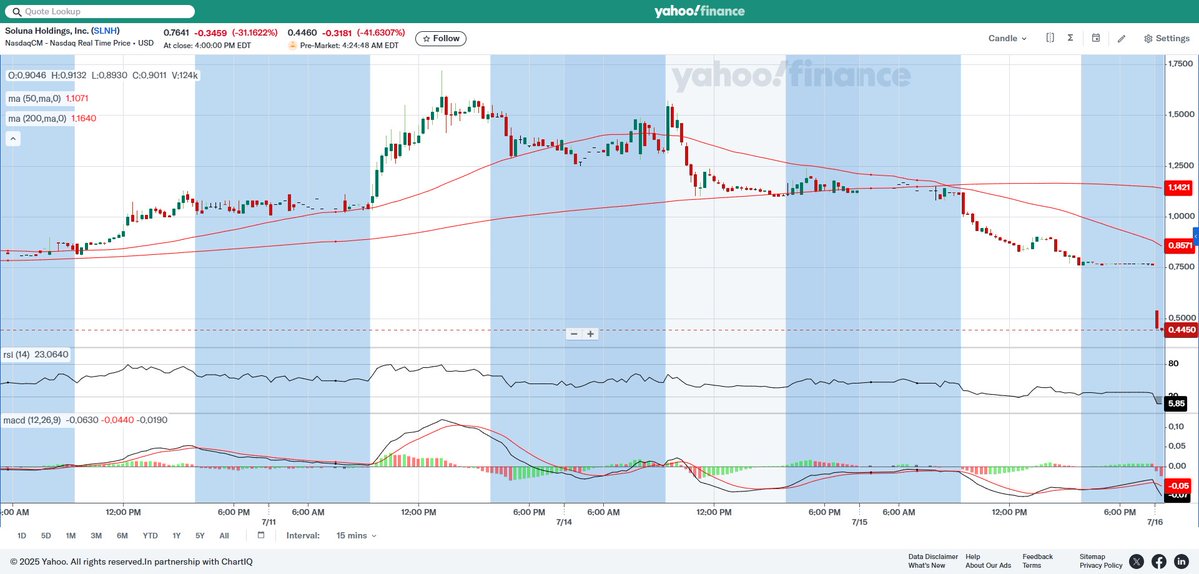Select the All range
Image resolution: width=1199 pixels, height=574 pixels.
point(224,536)
